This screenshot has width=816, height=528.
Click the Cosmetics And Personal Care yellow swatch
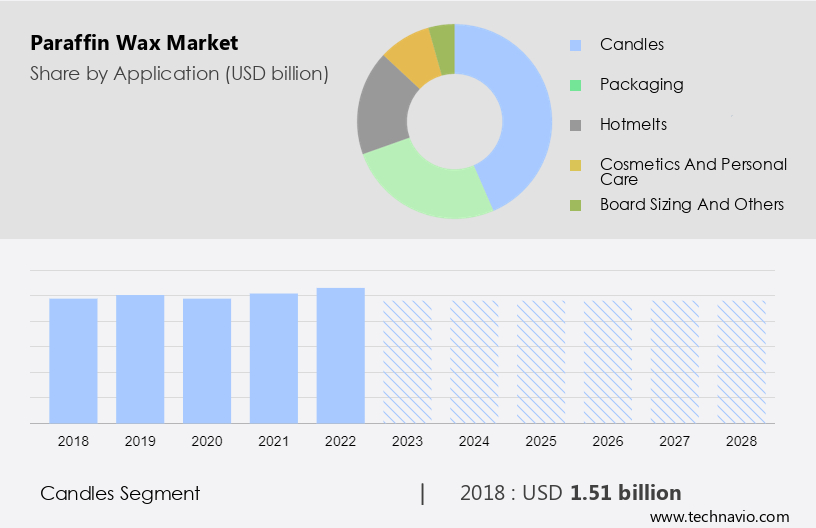tap(575, 165)
